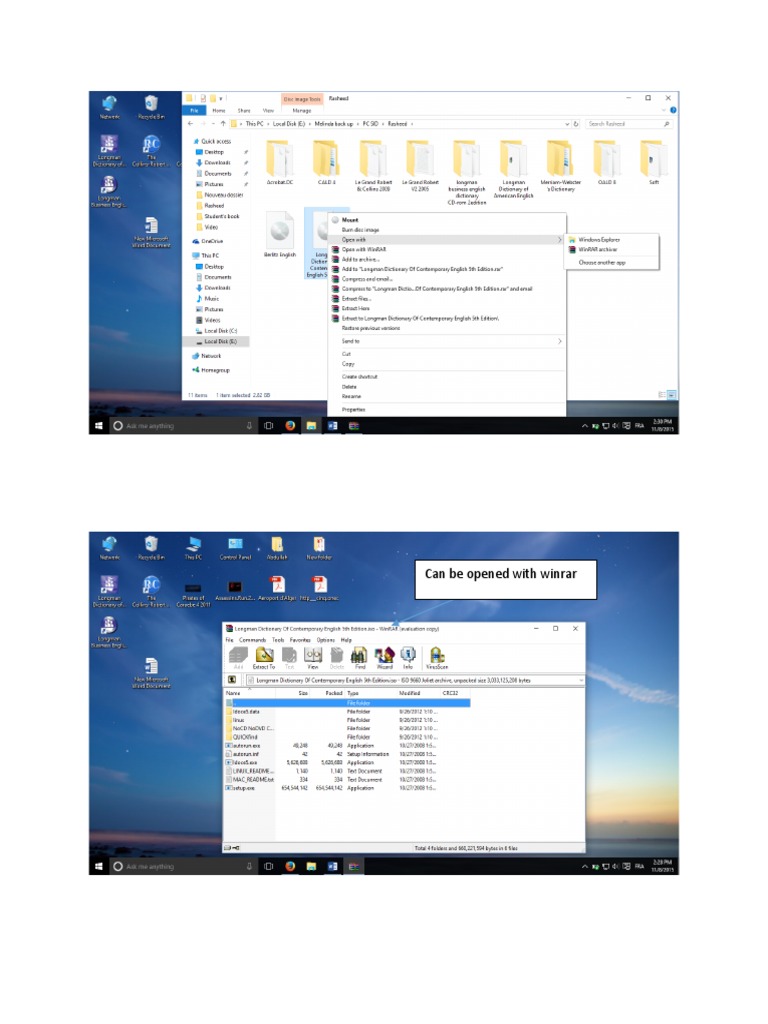The width and height of the screenshot is (768, 1024).
Task: Select Longman Dictionary of American English folder
Action: tap(513, 169)
